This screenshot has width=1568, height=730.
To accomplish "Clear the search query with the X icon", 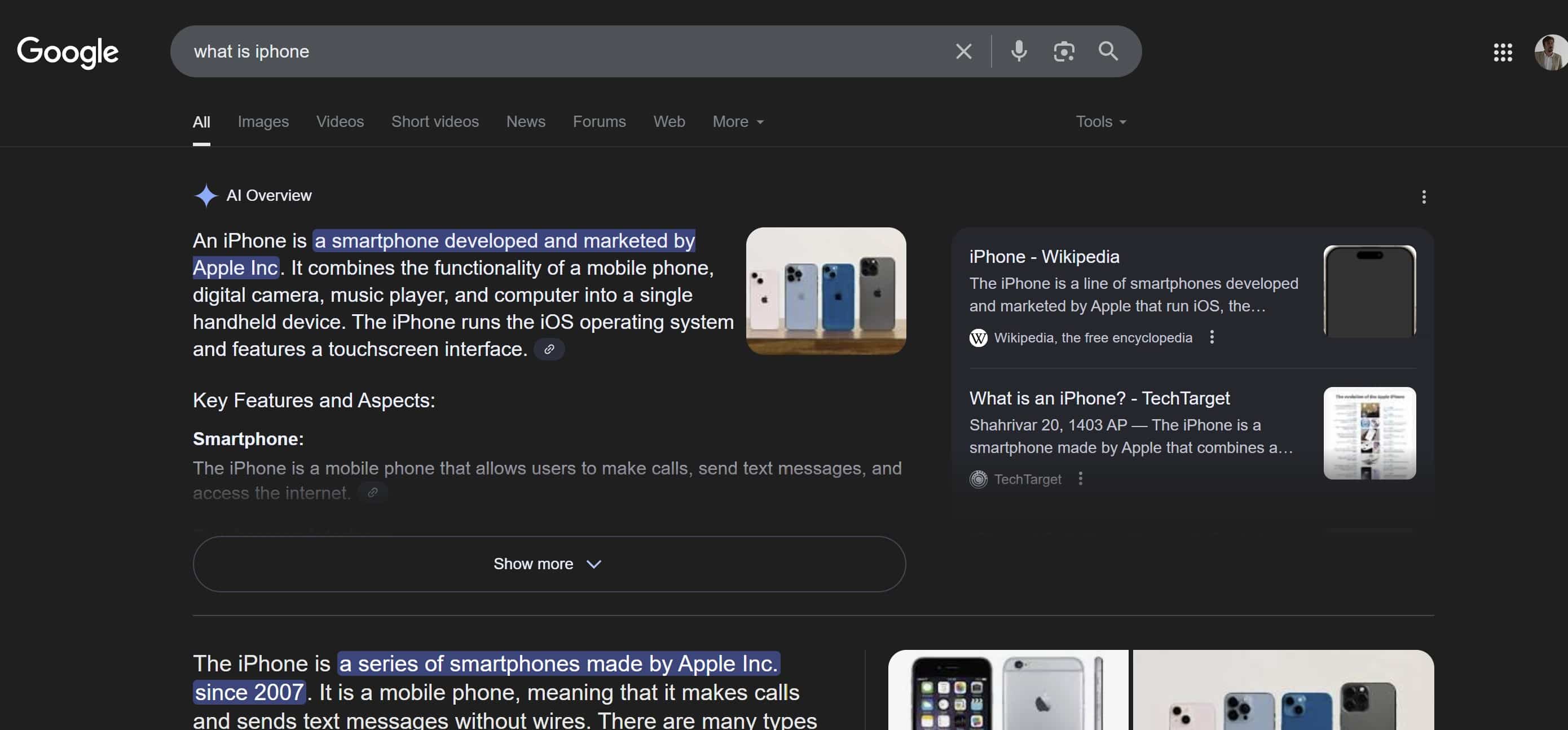I will pyautogui.click(x=963, y=51).
